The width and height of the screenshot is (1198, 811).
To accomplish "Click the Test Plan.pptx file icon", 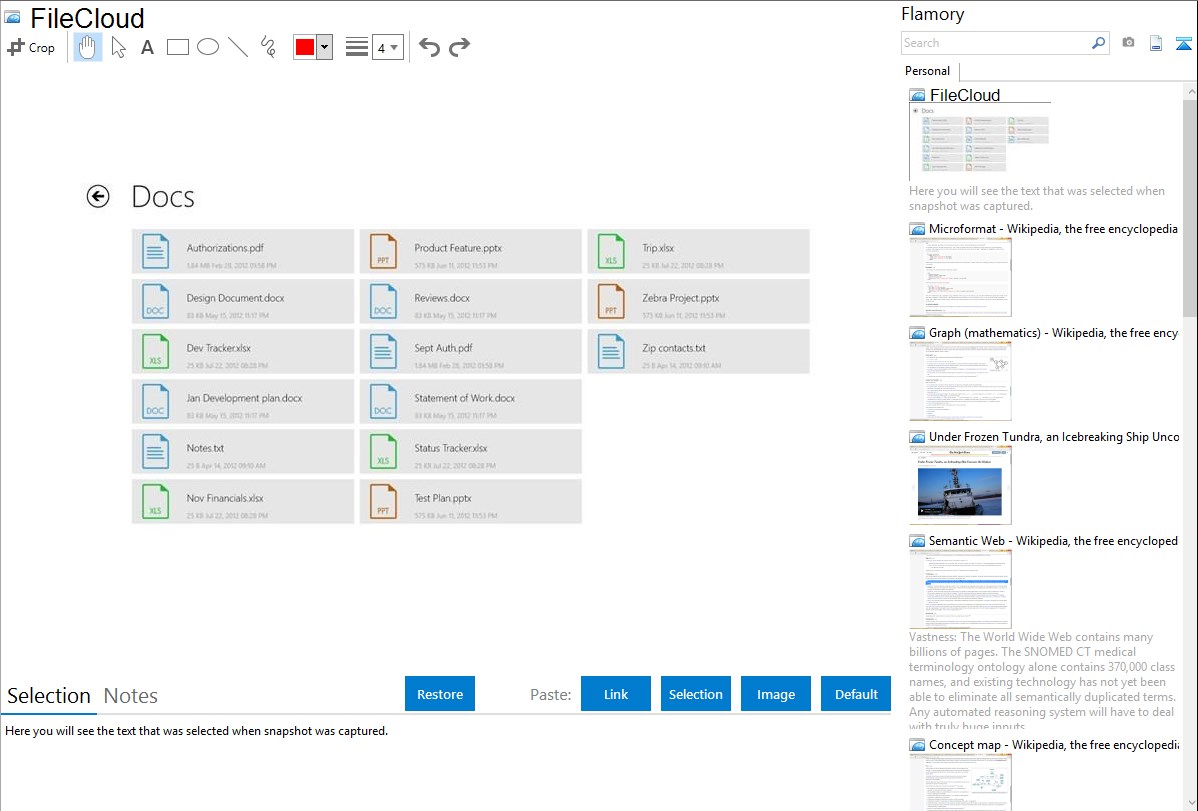I will click(x=383, y=501).
